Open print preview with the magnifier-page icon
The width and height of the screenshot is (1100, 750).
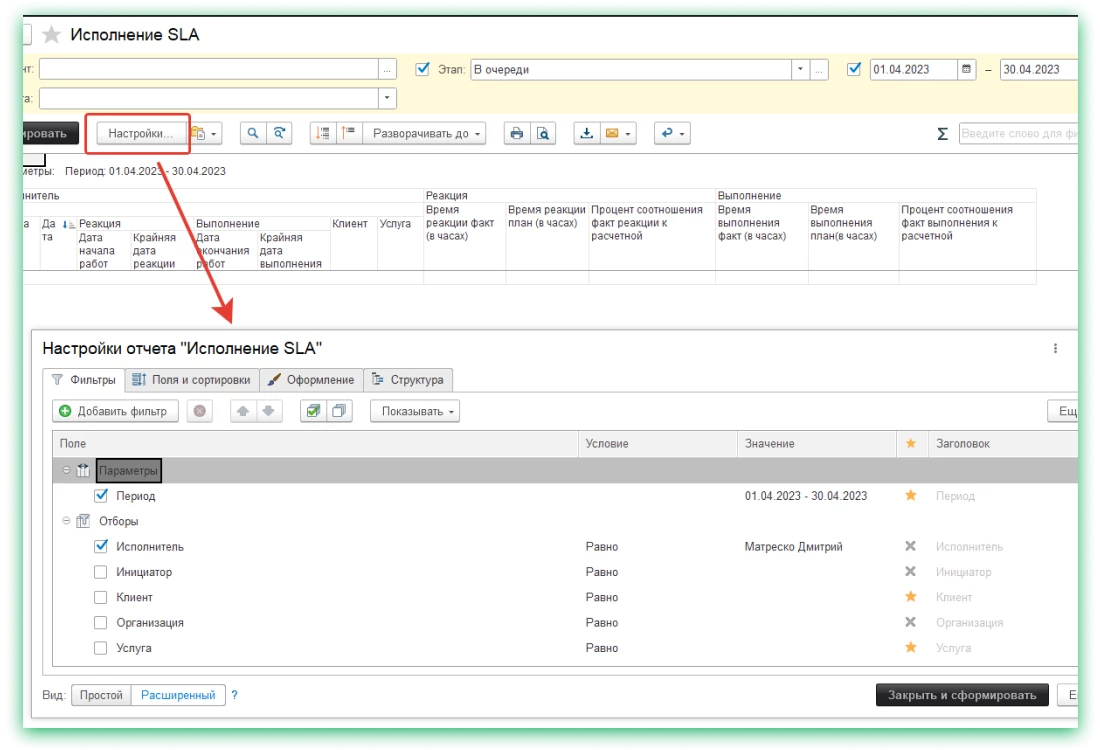click(542, 133)
